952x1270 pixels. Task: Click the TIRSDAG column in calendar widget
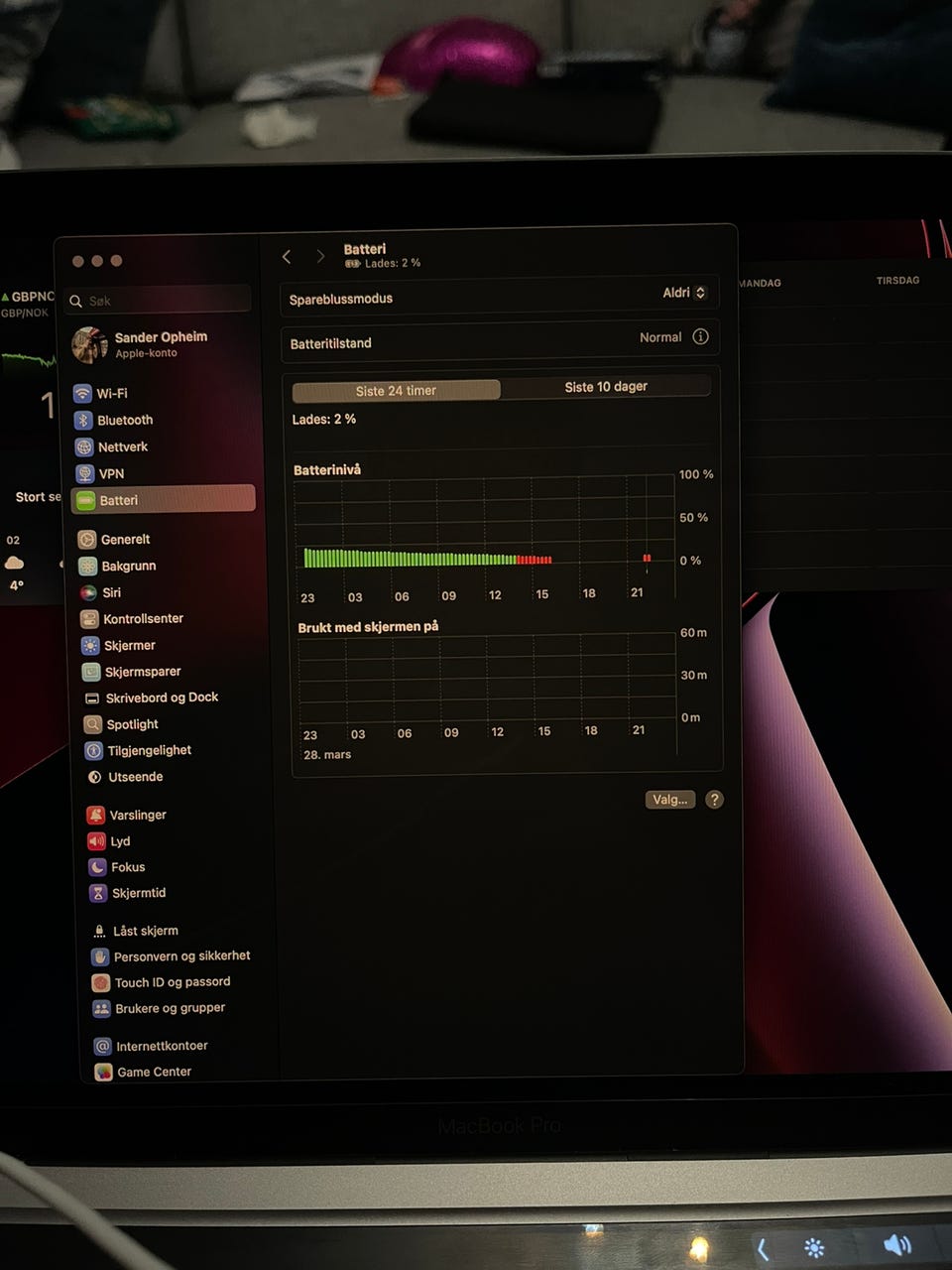[x=897, y=280]
